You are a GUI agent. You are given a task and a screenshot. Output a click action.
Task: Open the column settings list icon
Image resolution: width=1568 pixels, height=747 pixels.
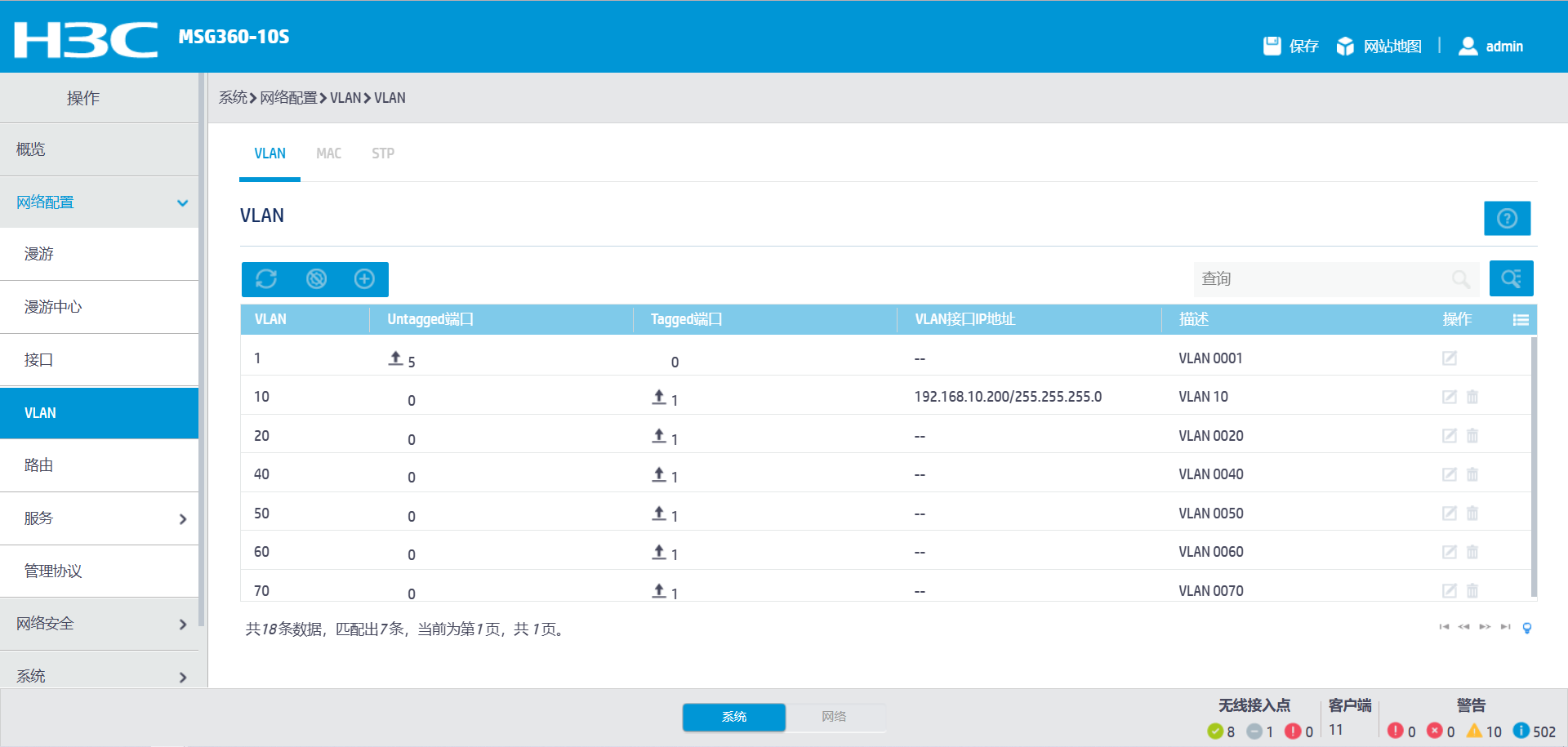(1520, 320)
